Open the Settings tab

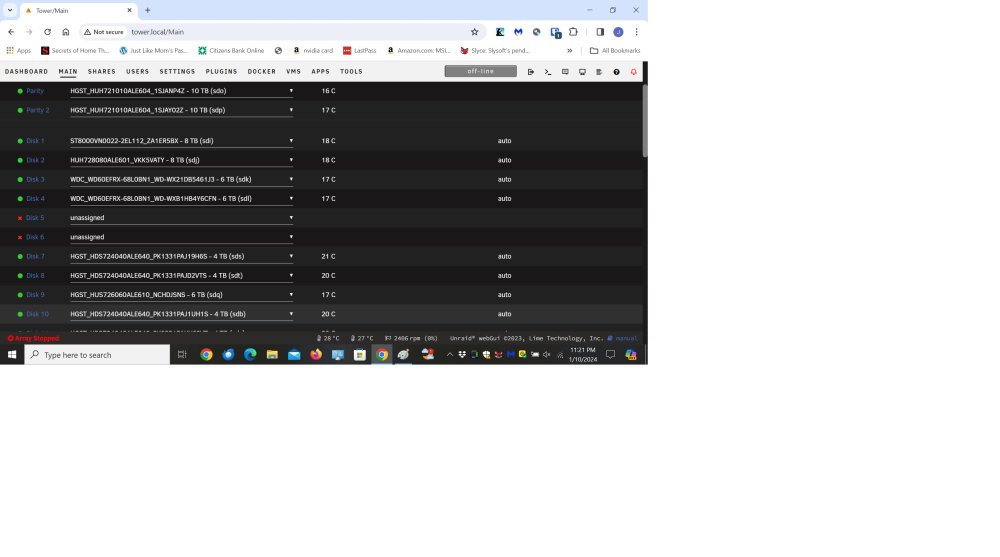(177, 71)
